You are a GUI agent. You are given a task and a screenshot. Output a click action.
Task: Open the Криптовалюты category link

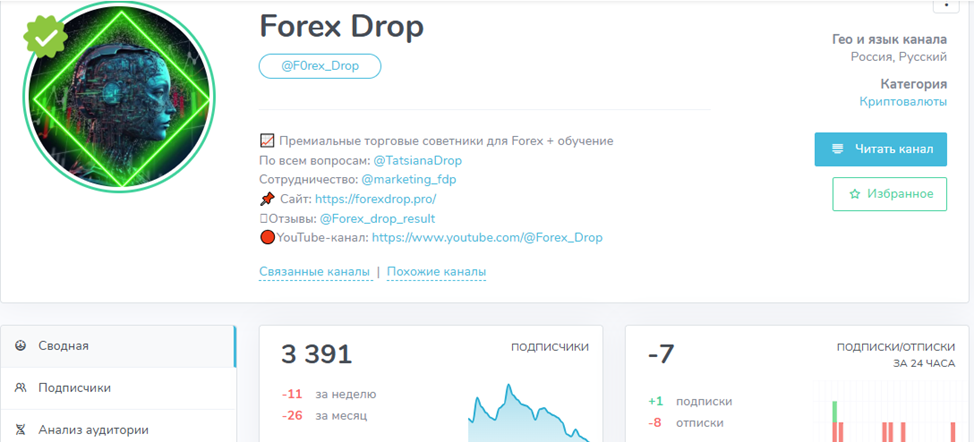(x=903, y=102)
